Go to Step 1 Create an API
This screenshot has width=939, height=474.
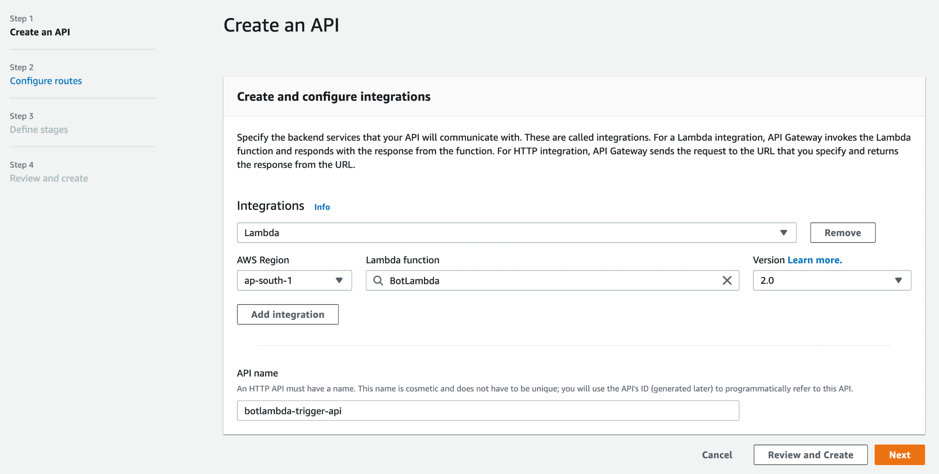pos(40,32)
